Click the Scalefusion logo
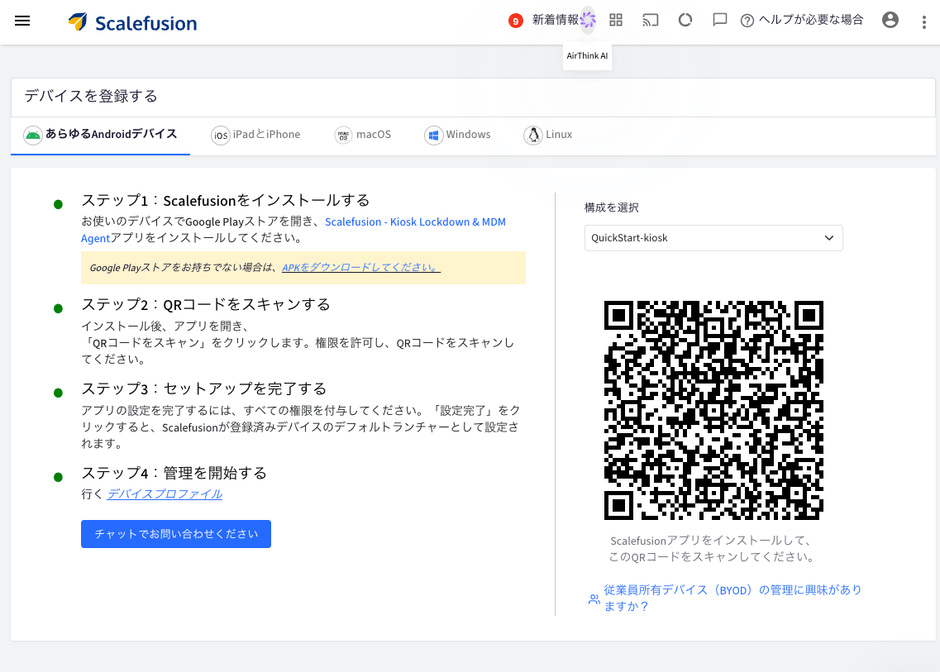Viewport: 940px width, 672px height. 132,22
